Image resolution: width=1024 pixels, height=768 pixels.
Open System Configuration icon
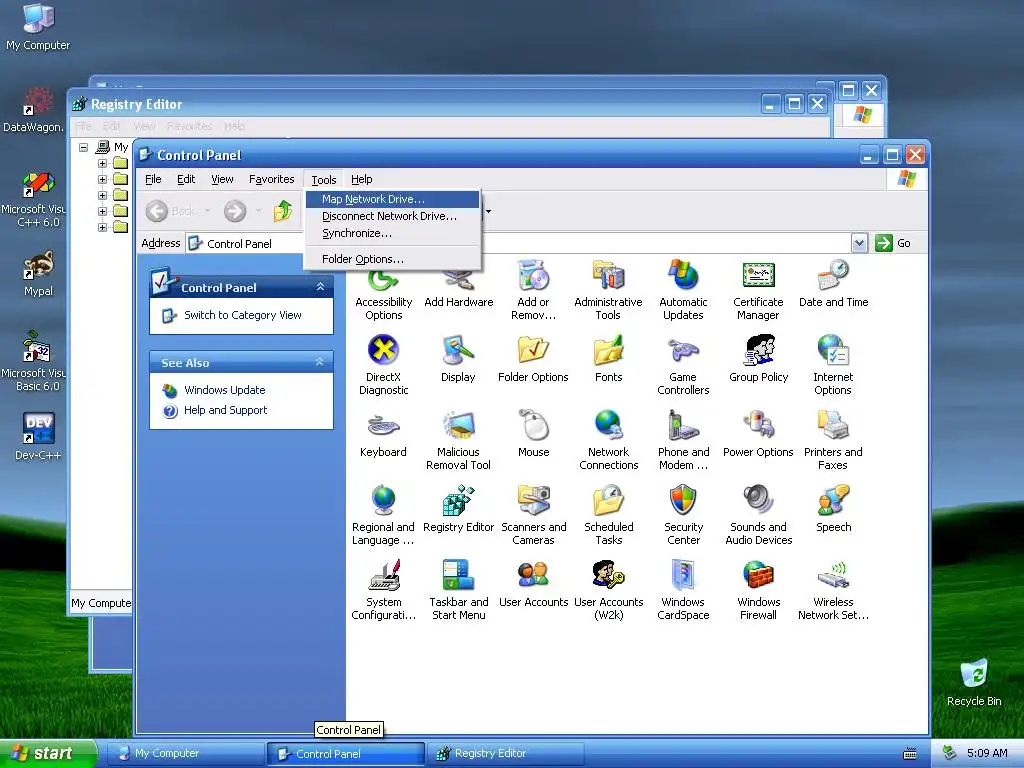pyautogui.click(x=383, y=590)
